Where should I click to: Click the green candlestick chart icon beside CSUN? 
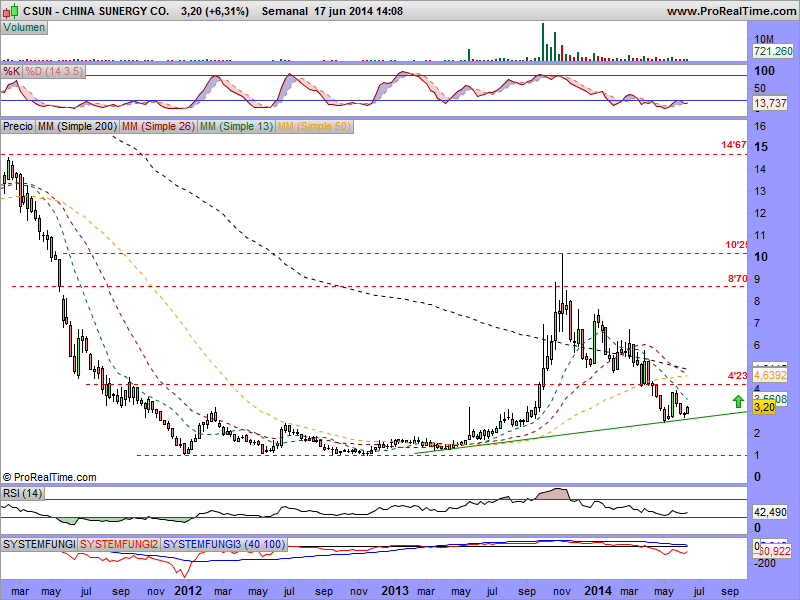[11, 10]
